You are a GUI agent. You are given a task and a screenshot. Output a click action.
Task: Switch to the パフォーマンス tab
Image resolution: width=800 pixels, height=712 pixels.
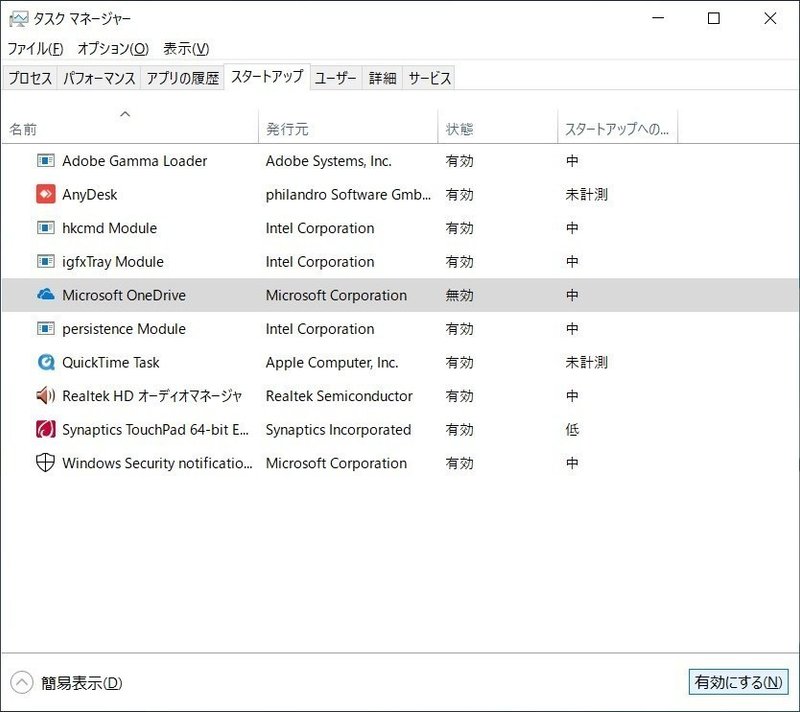pyautogui.click(x=99, y=78)
